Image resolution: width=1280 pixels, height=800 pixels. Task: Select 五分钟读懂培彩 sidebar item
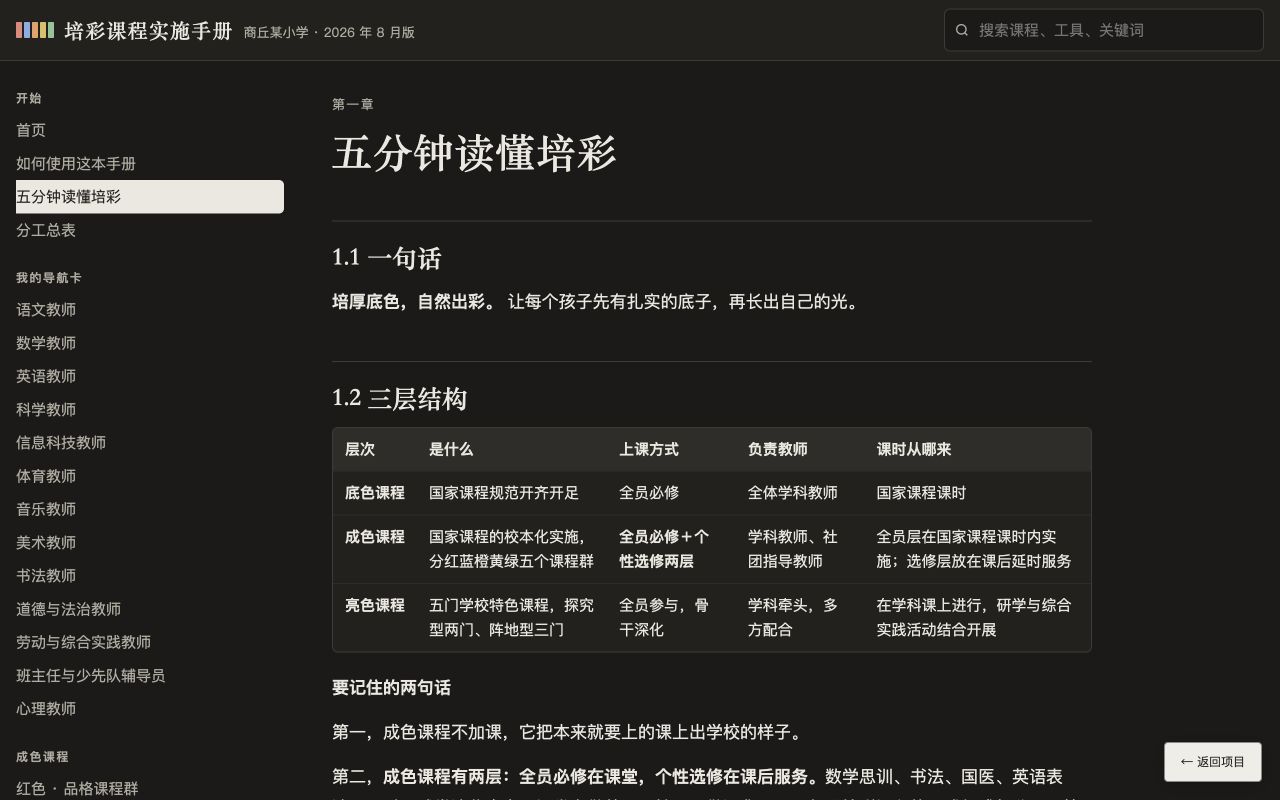click(x=150, y=197)
